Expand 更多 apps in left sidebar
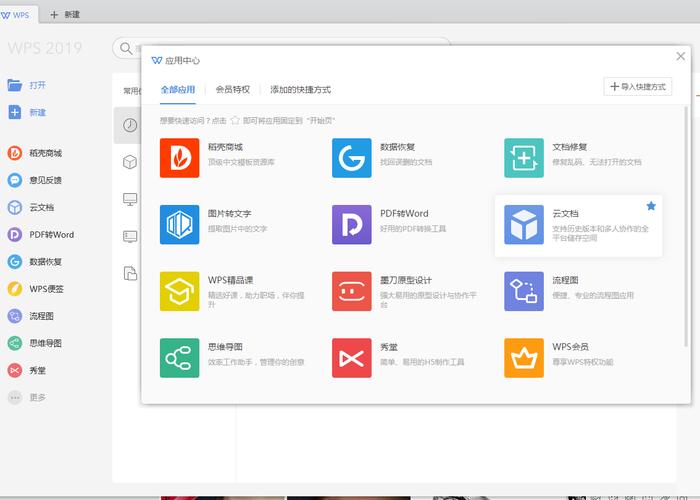 (x=27, y=397)
